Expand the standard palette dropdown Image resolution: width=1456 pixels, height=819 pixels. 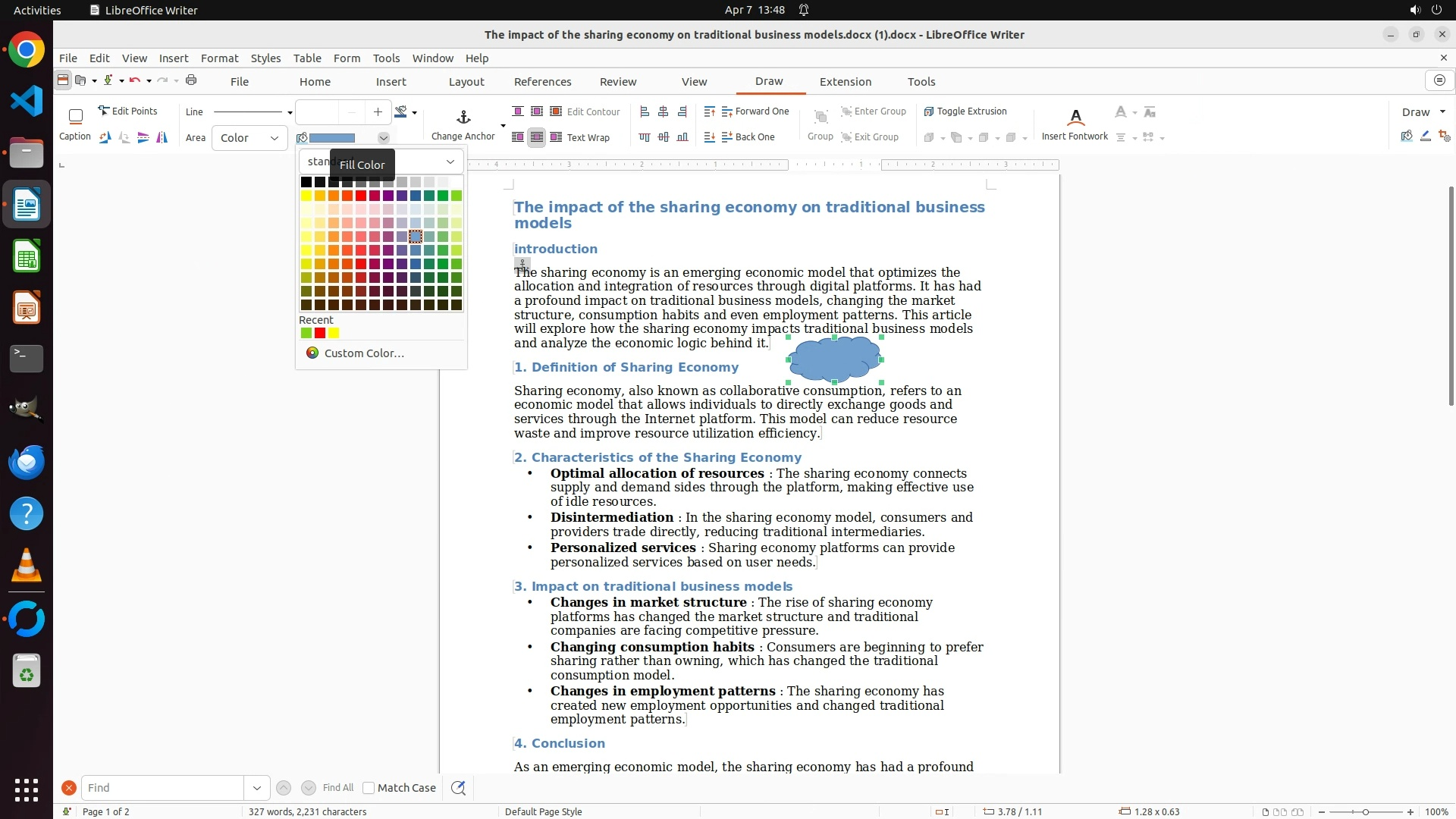click(450, 162)
